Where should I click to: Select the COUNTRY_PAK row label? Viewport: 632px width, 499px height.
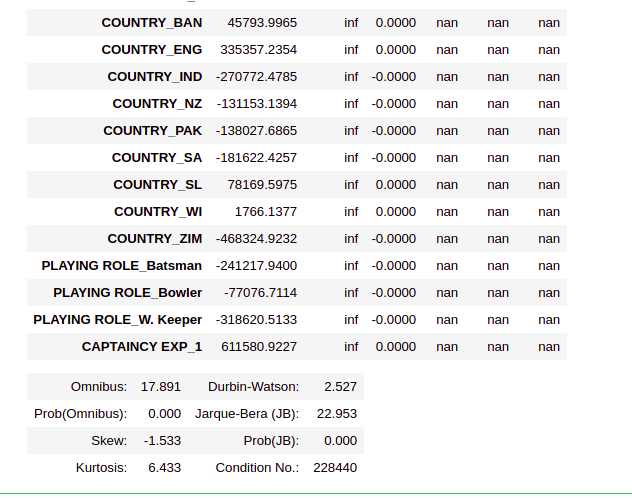[152, 131]
